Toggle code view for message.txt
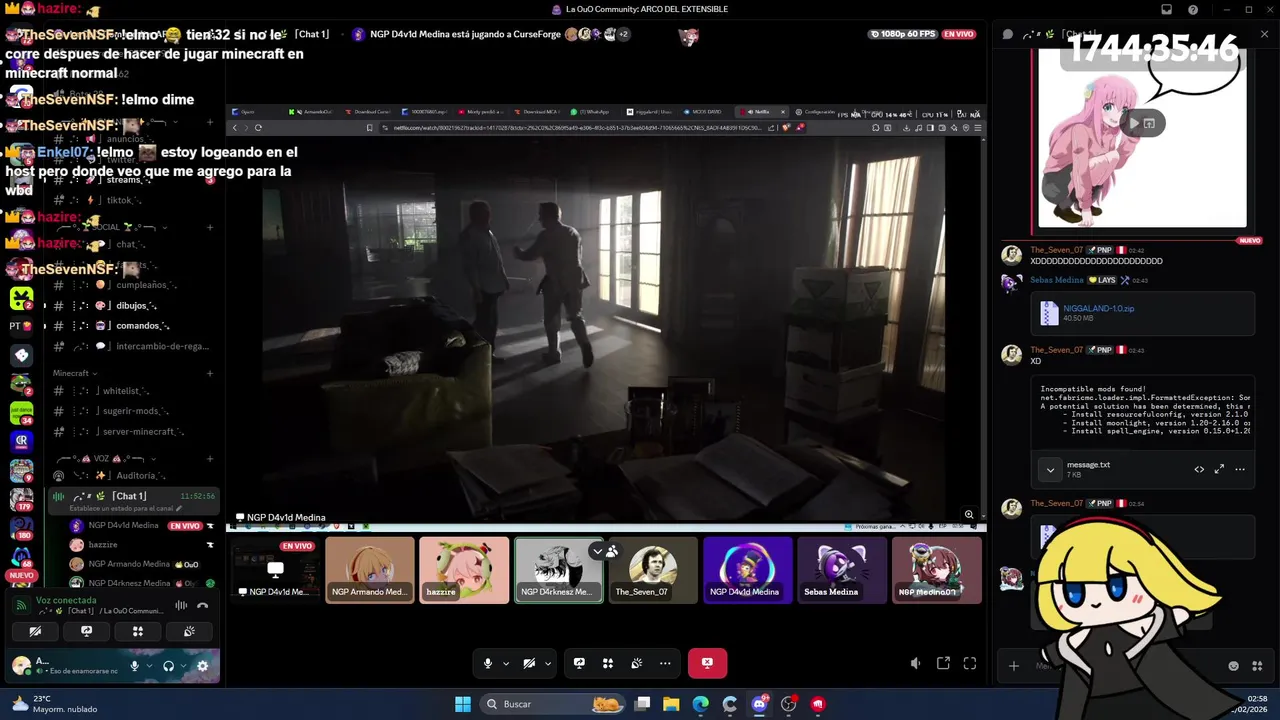The image size is (1280, 720). 1199,469
